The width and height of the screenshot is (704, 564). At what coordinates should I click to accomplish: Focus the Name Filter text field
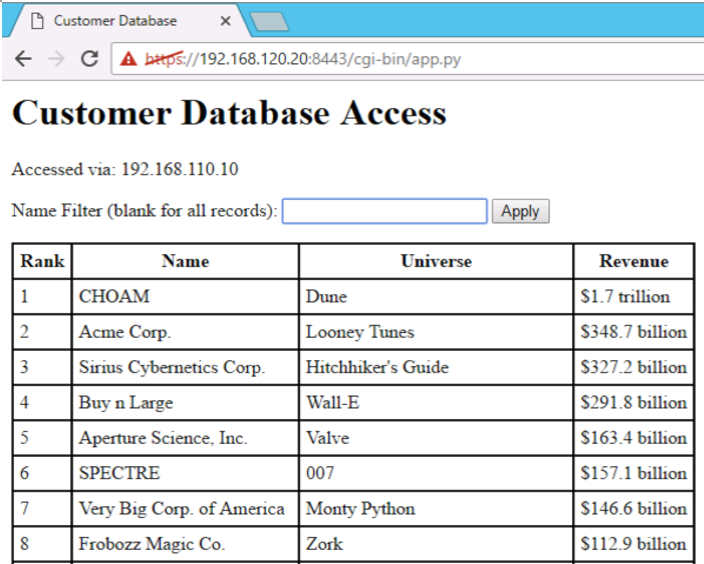click(x=384, y=211)
